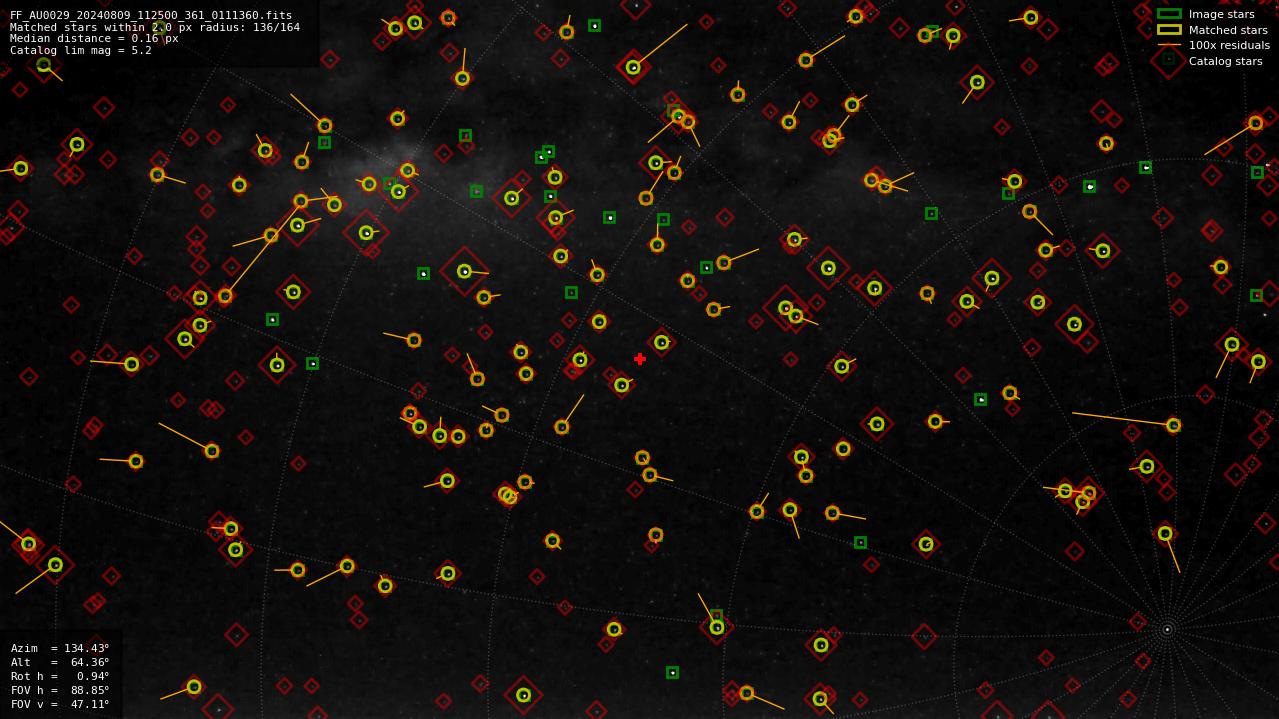
Task: Click the "Catalog lim mag = 5.2" text
Action: (81, 50)
